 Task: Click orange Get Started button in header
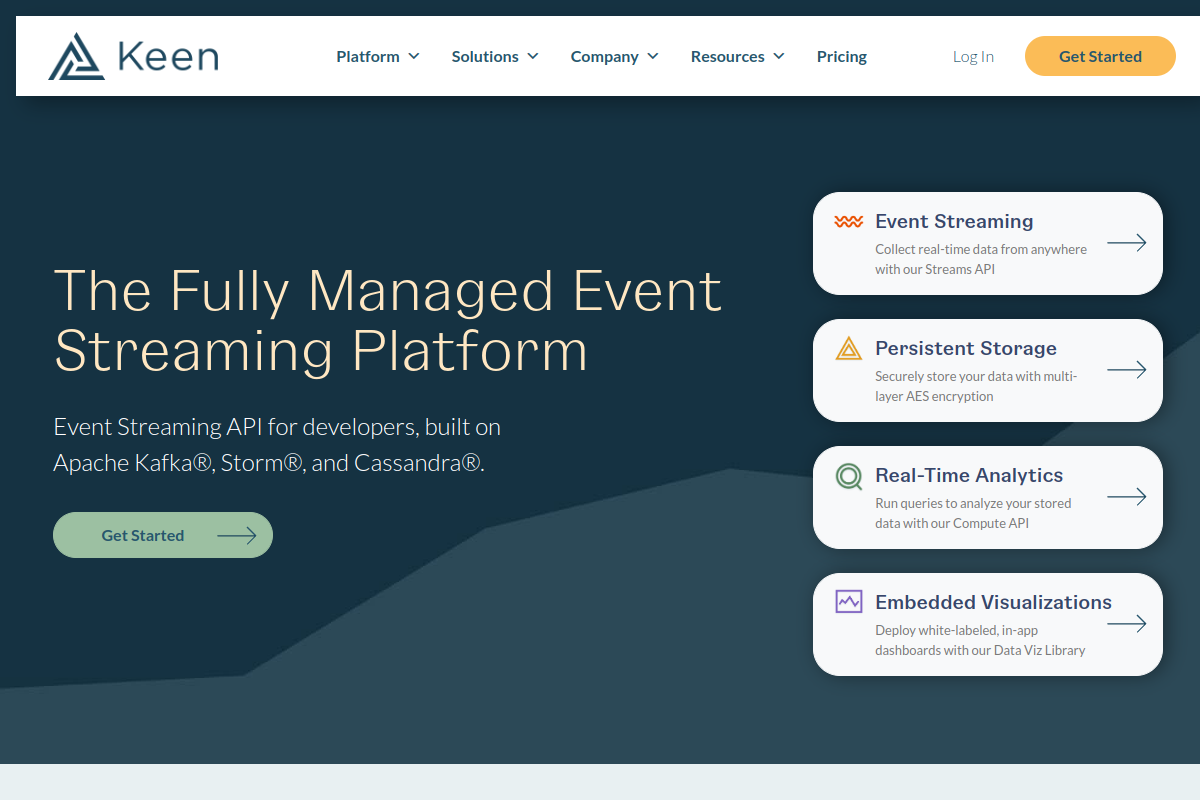(1100, 56)
